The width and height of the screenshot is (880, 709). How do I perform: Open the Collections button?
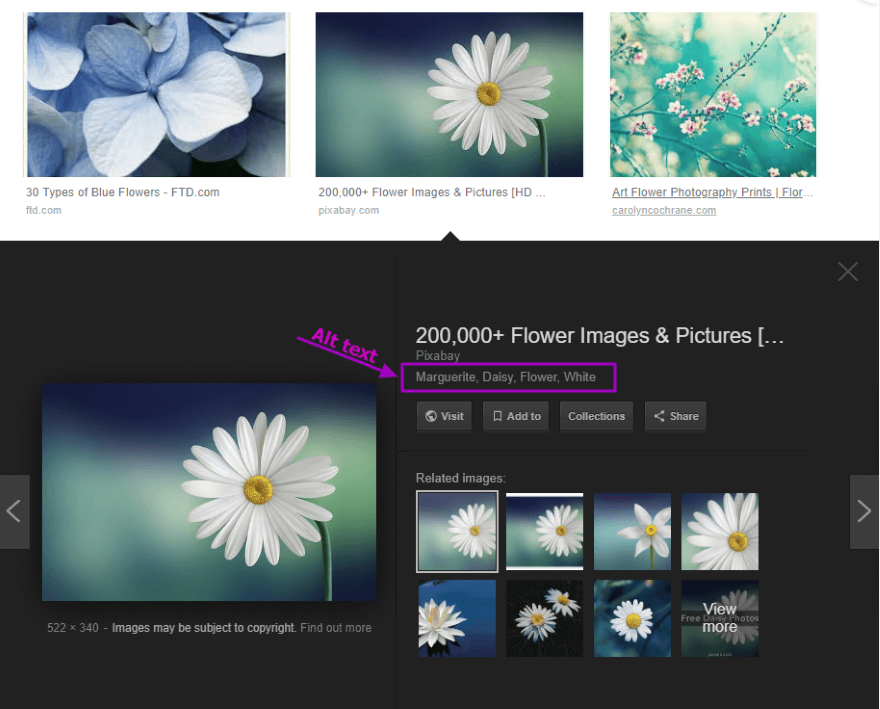(596, 416)
